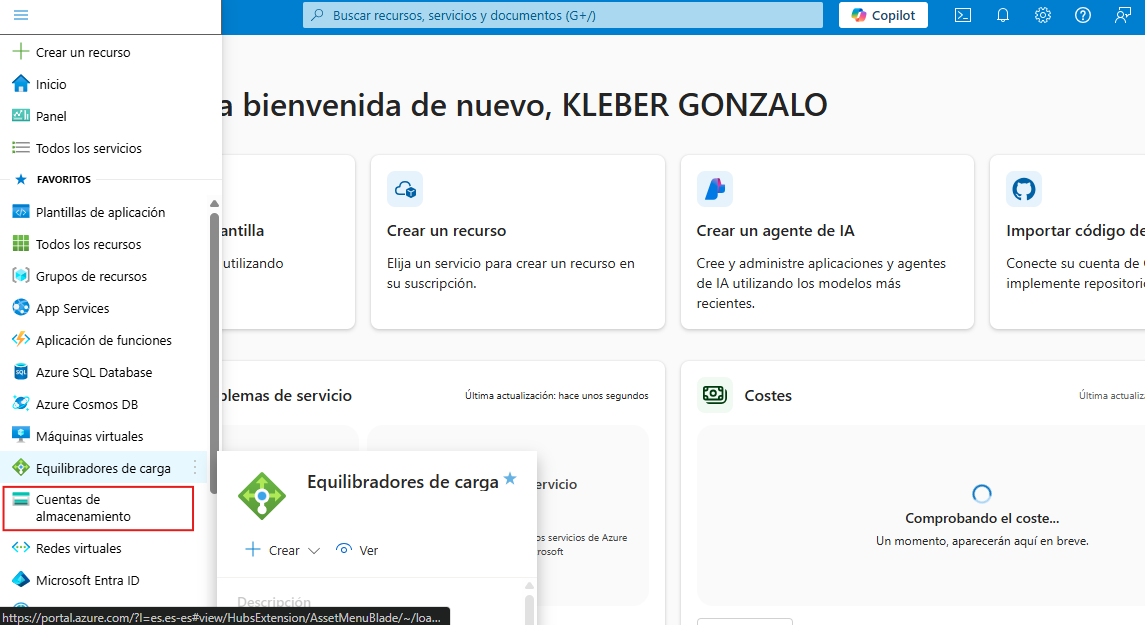Go to Inicio home icon
Image resolution: width=1145 pixels, height=625 pixels.
coord(21,84)
